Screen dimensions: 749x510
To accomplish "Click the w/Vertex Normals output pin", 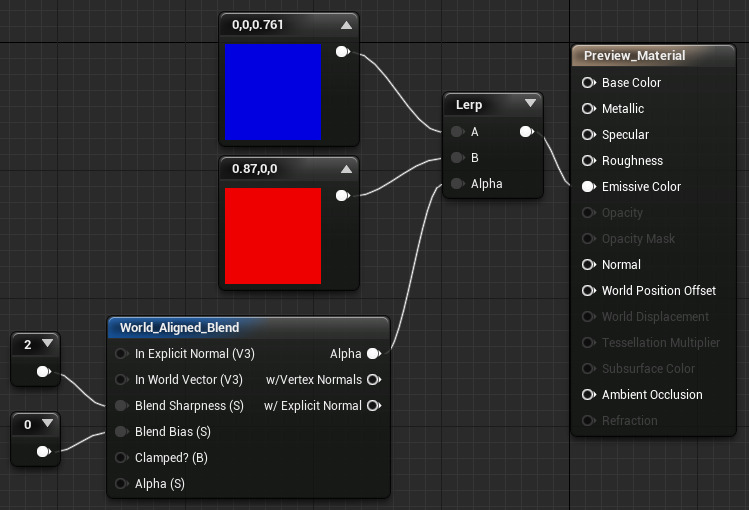I will [x=373, y=380].
